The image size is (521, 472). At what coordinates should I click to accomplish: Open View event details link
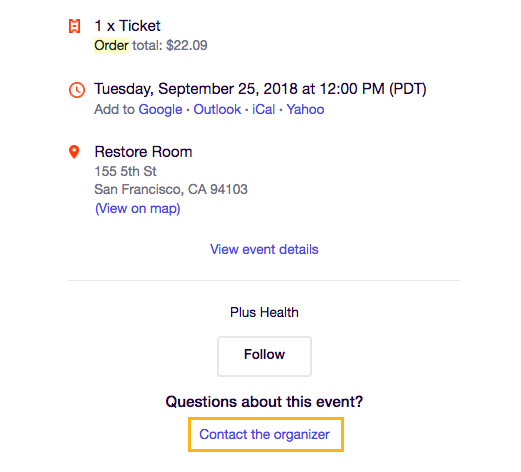264,249
